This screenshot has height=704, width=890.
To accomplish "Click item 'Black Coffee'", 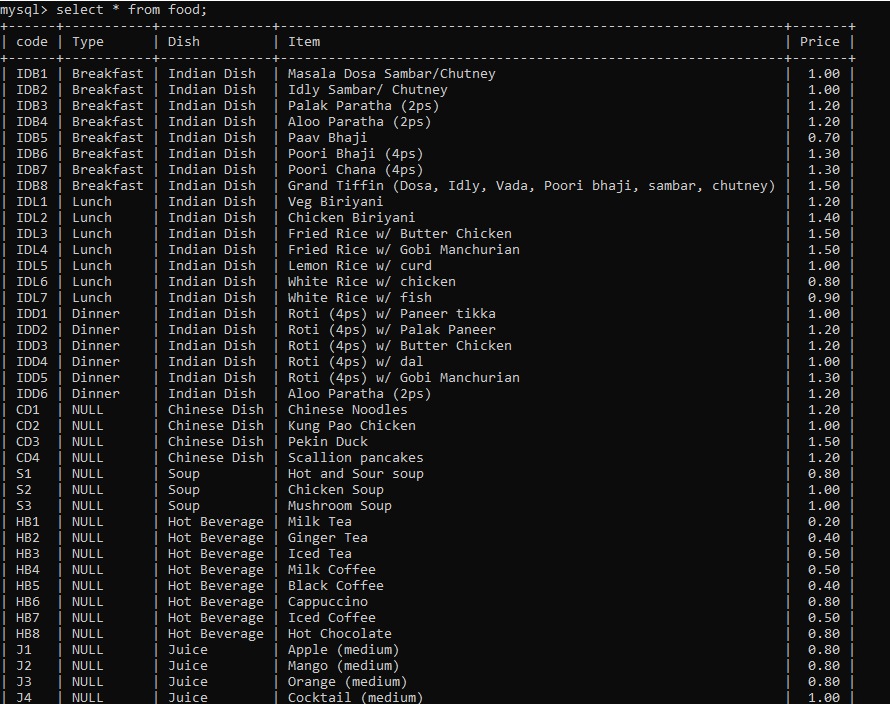I will [x=335, y=585].
